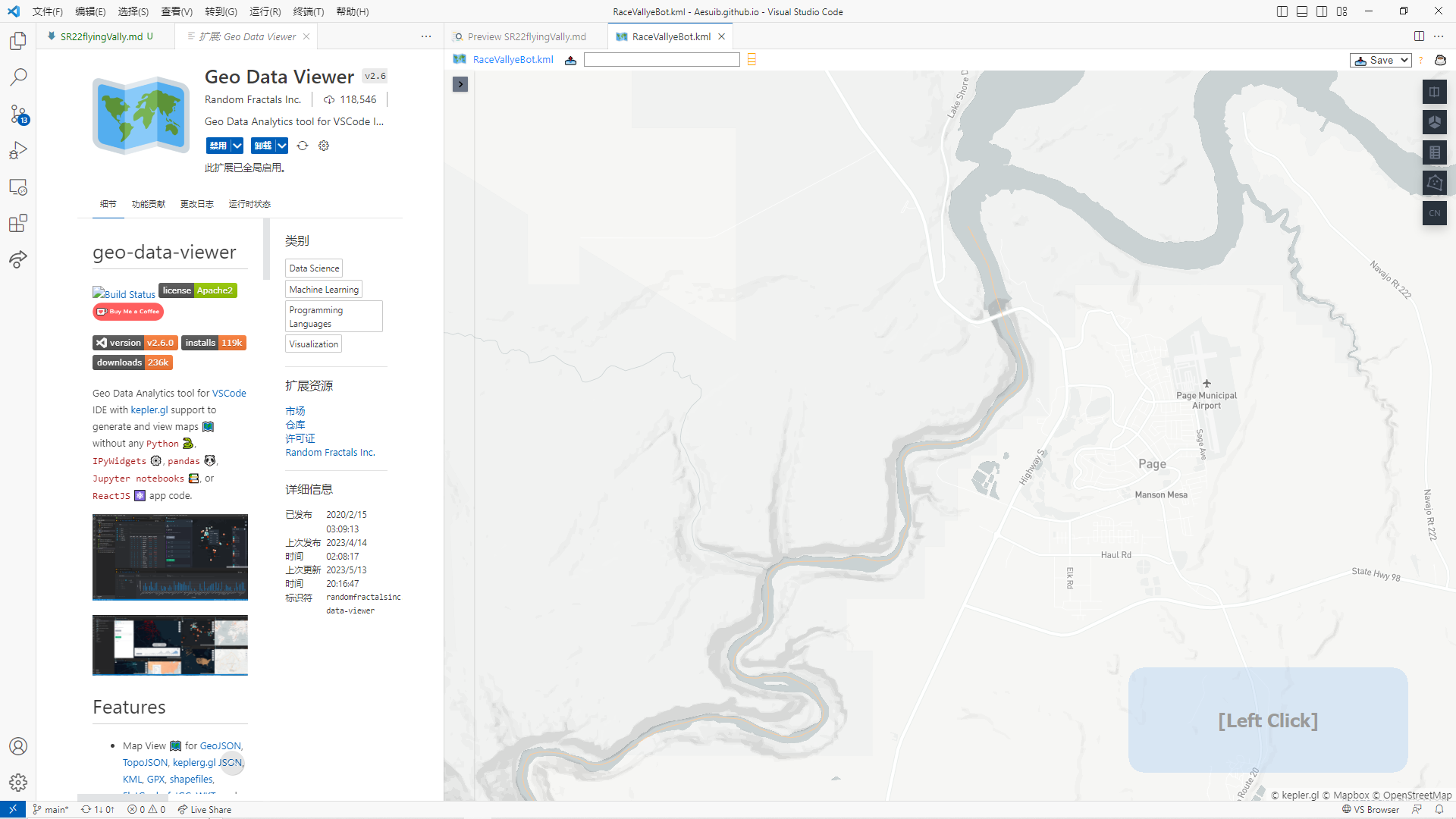1456x819 pixels.
Task: Activate the draw-on-map polygon tool
Action: 1434,183
